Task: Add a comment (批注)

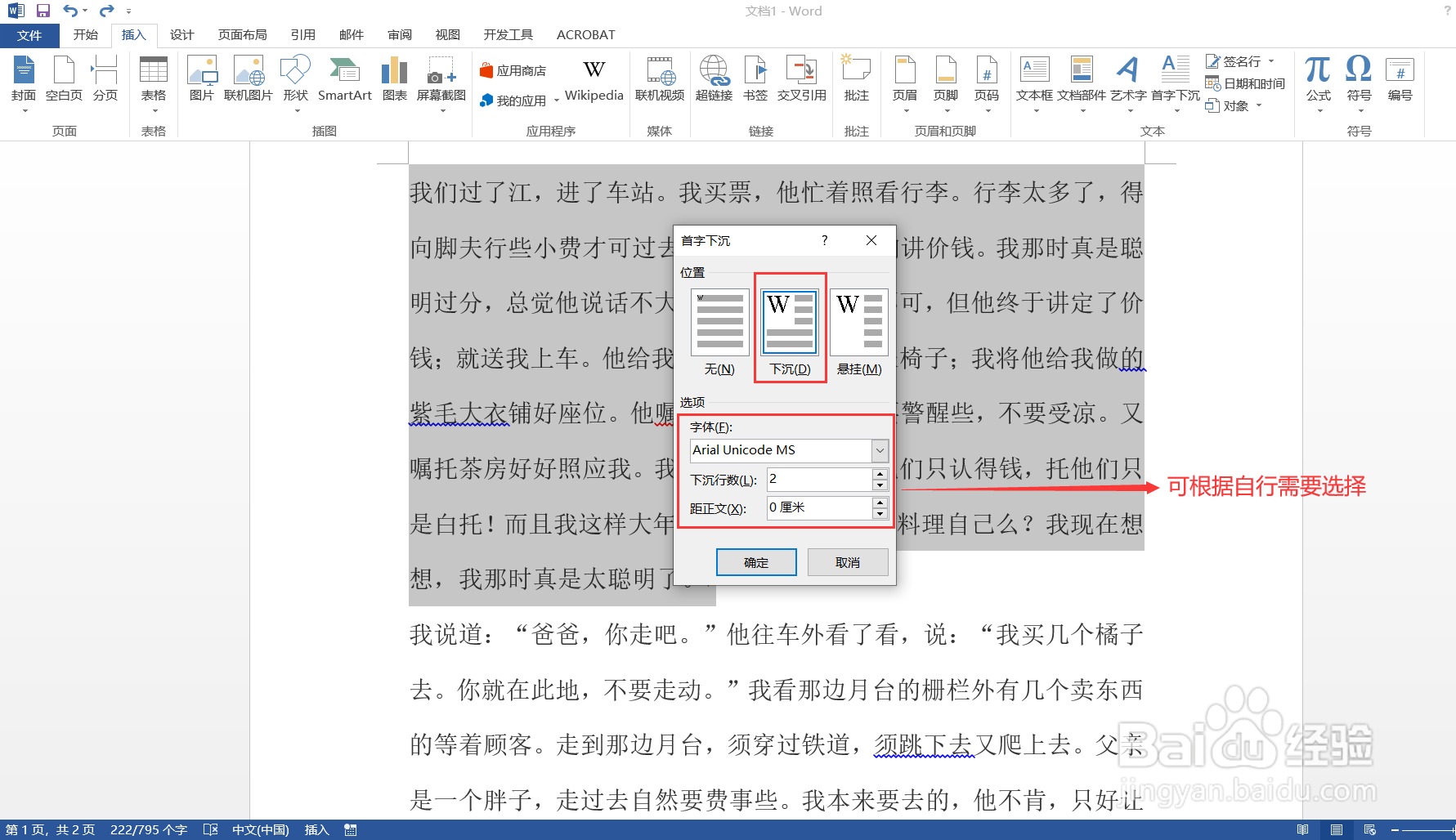Action: click(856, 79)
